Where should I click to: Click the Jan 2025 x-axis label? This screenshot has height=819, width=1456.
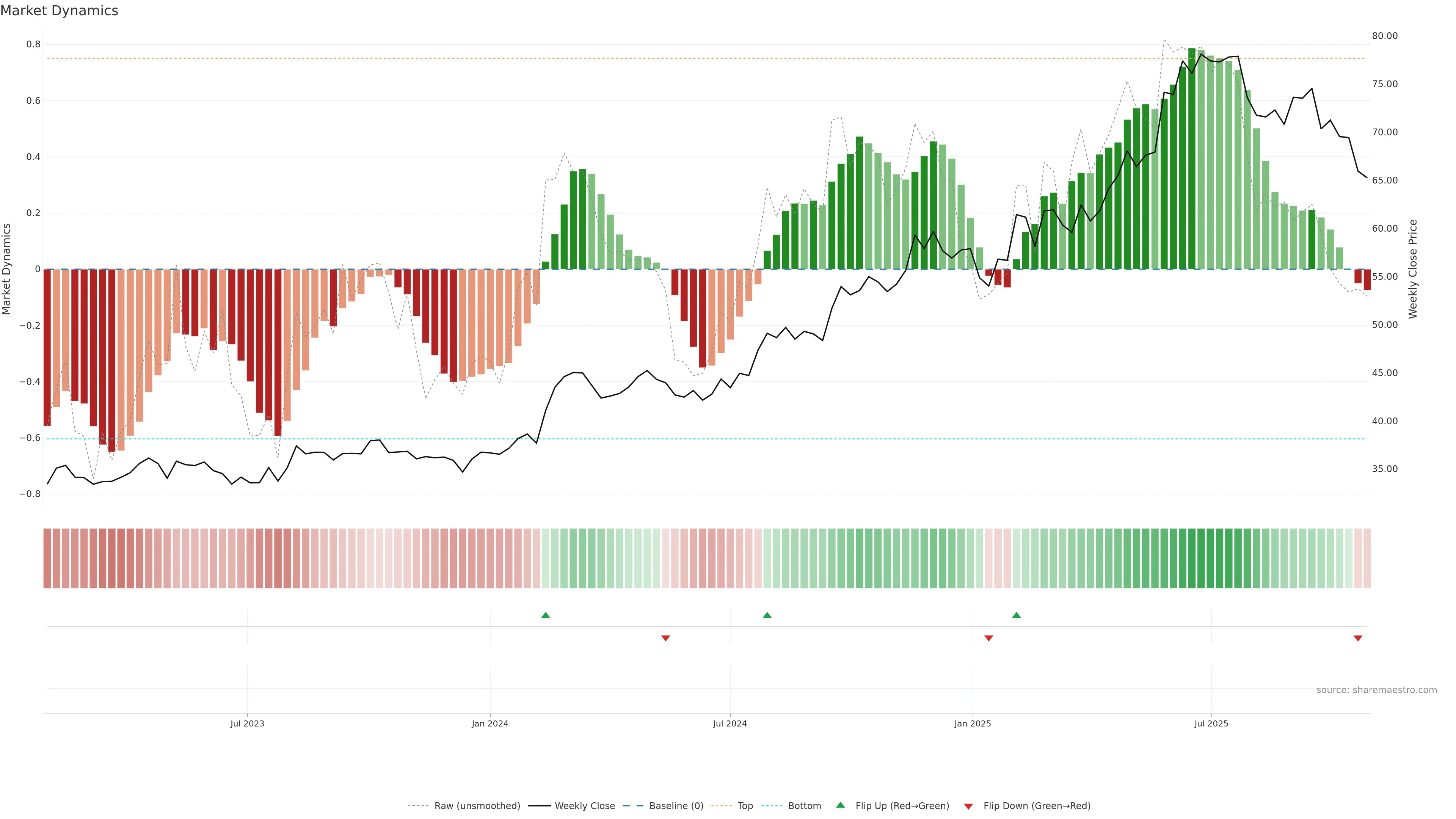tap(972, 723)
